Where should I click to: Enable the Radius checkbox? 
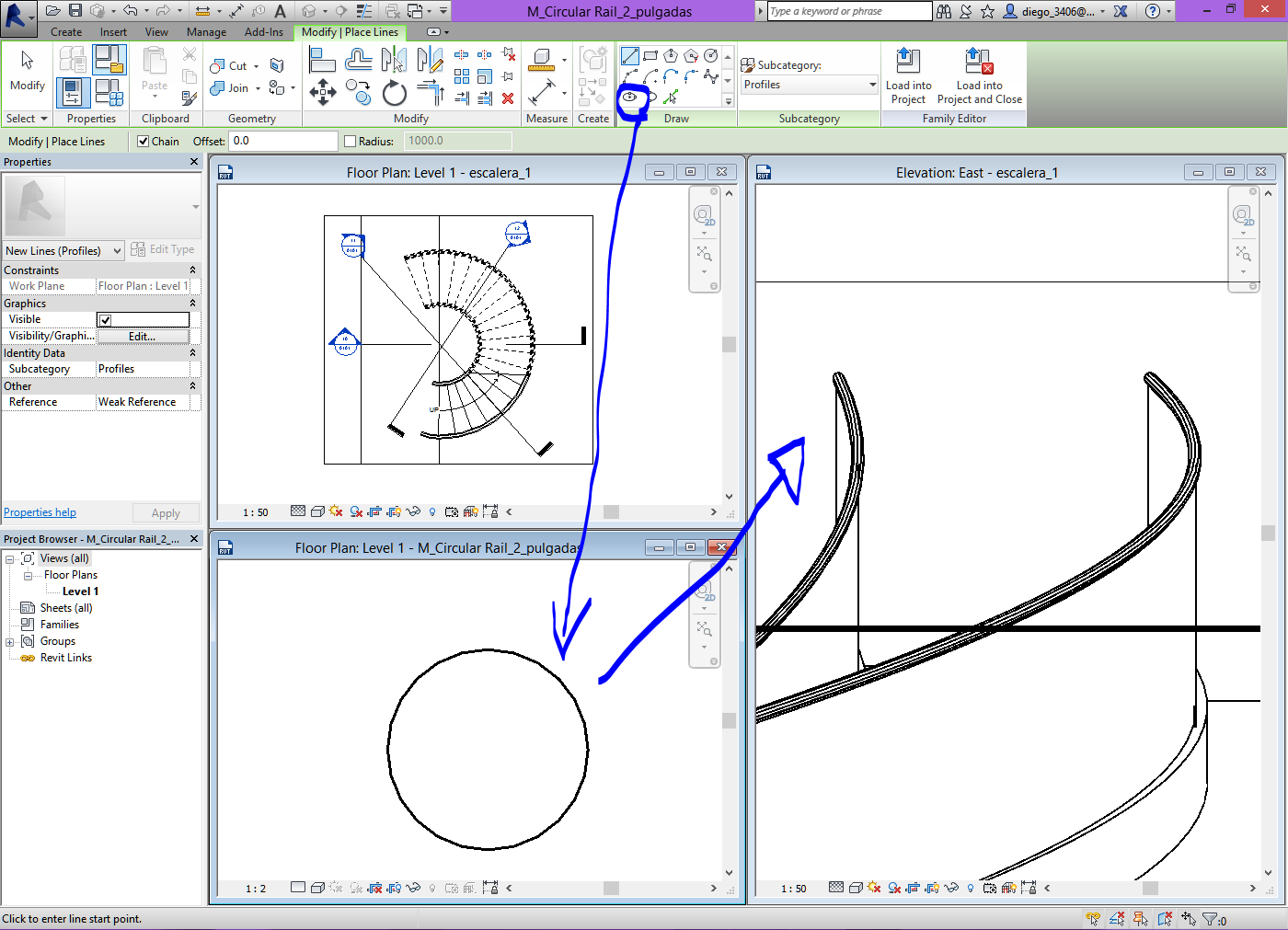(x=350, y=141)
